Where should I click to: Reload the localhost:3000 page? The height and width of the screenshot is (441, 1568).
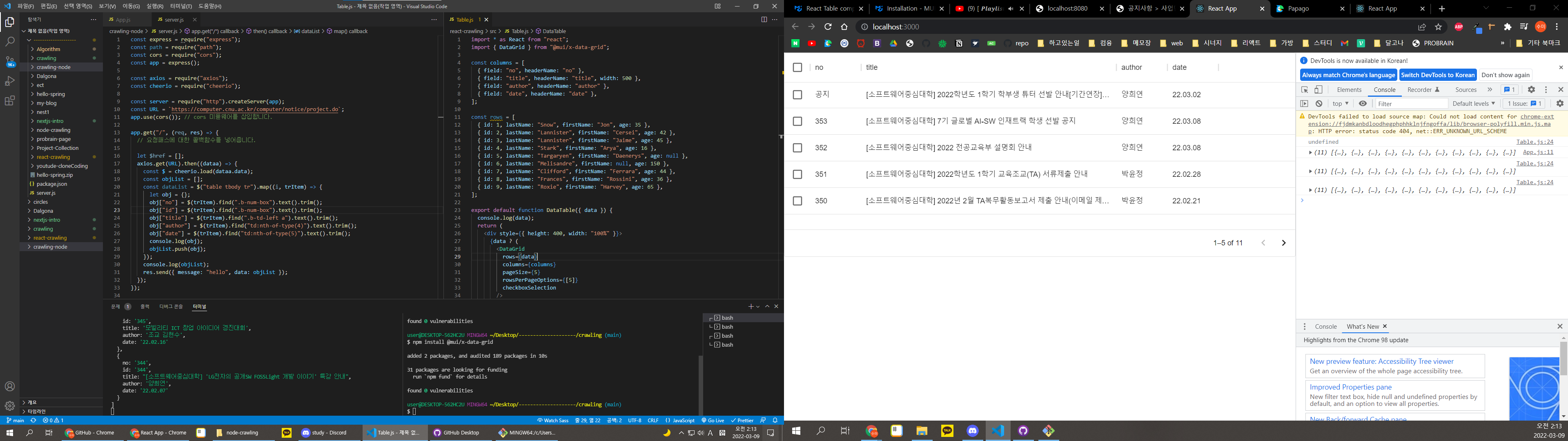(x=828, y=27)
